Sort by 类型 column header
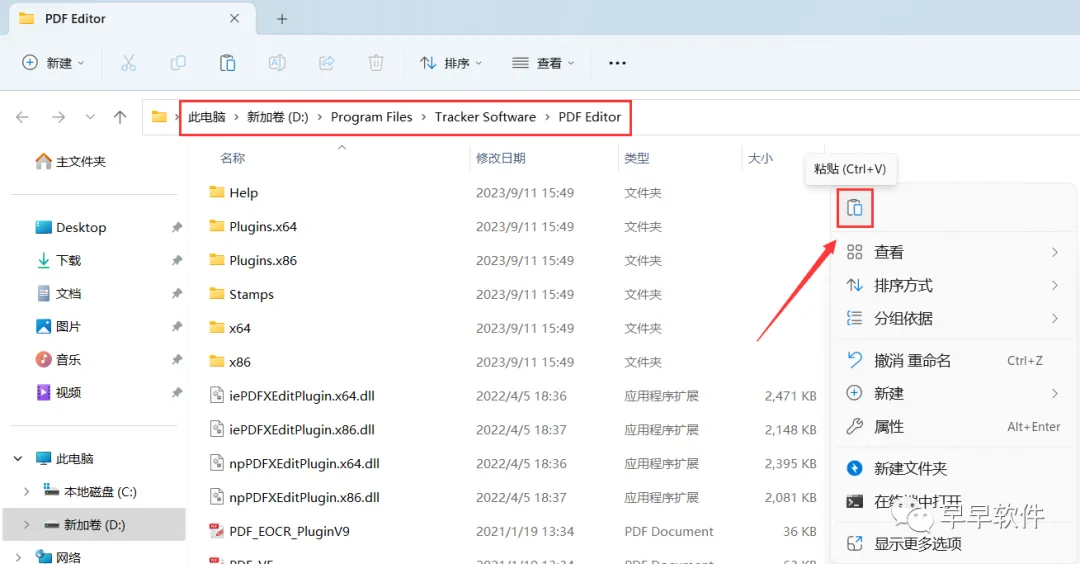The height and width of the screenshot is (564, 1080). tap(636, 158)
